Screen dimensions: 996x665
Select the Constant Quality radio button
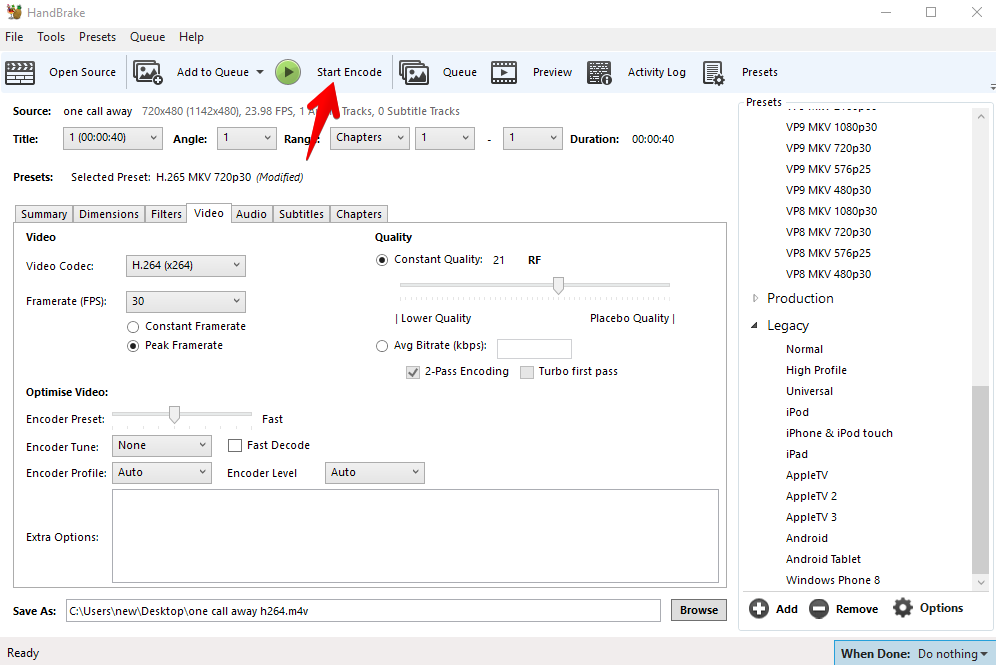(x=382, y=260)
